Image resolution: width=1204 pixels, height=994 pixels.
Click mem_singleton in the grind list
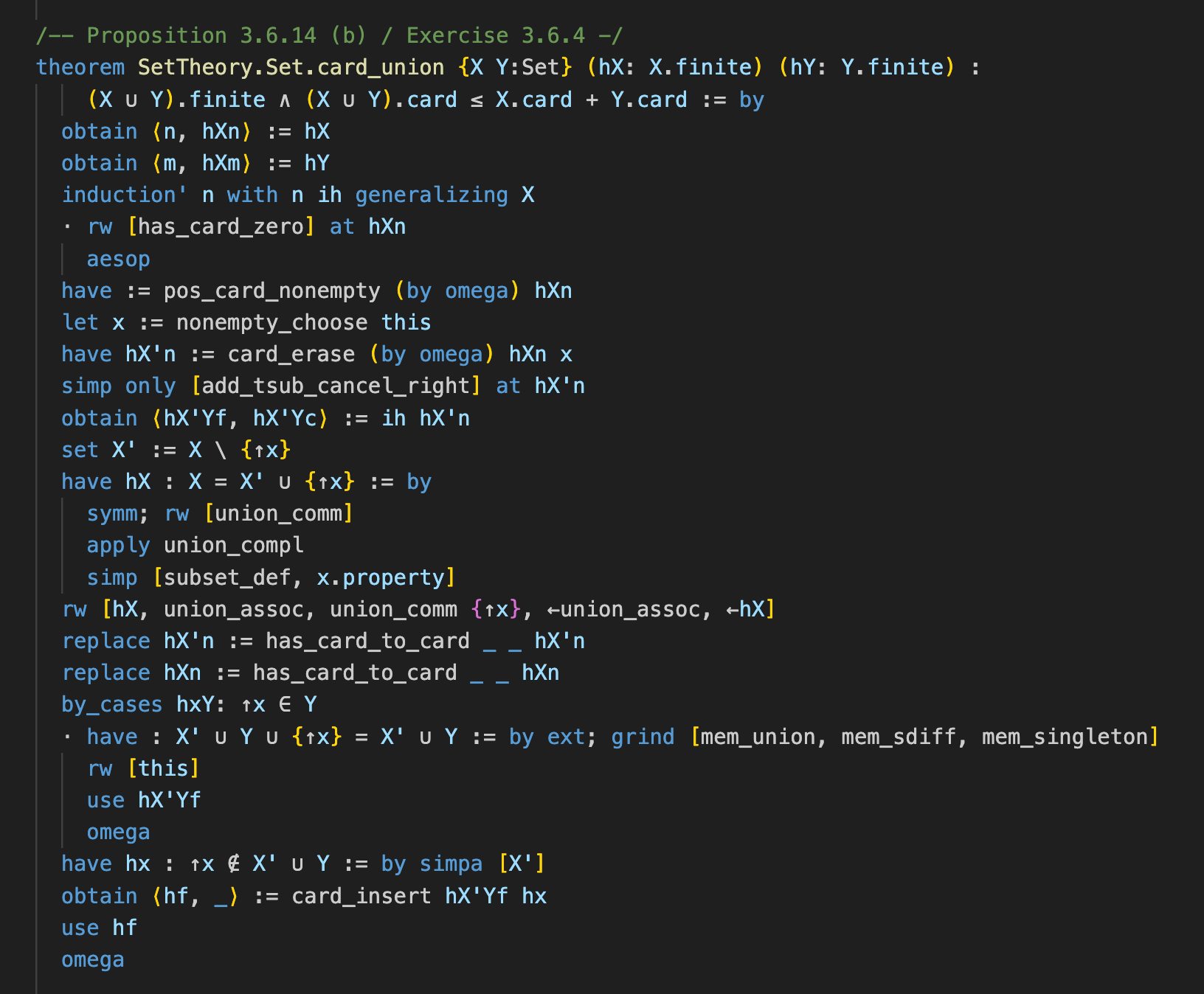1065,737
